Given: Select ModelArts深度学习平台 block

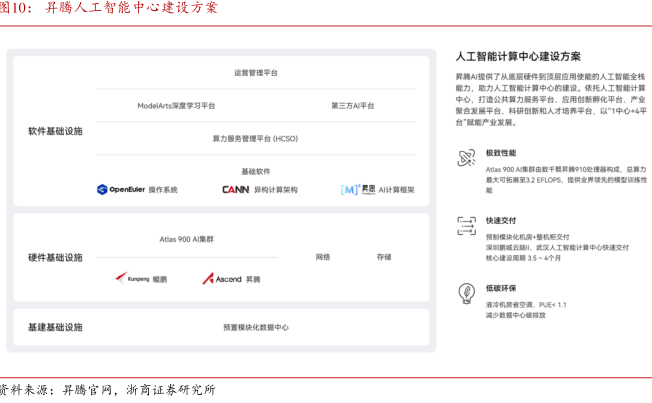Looking at the screenshot, I should pos(176,105).
